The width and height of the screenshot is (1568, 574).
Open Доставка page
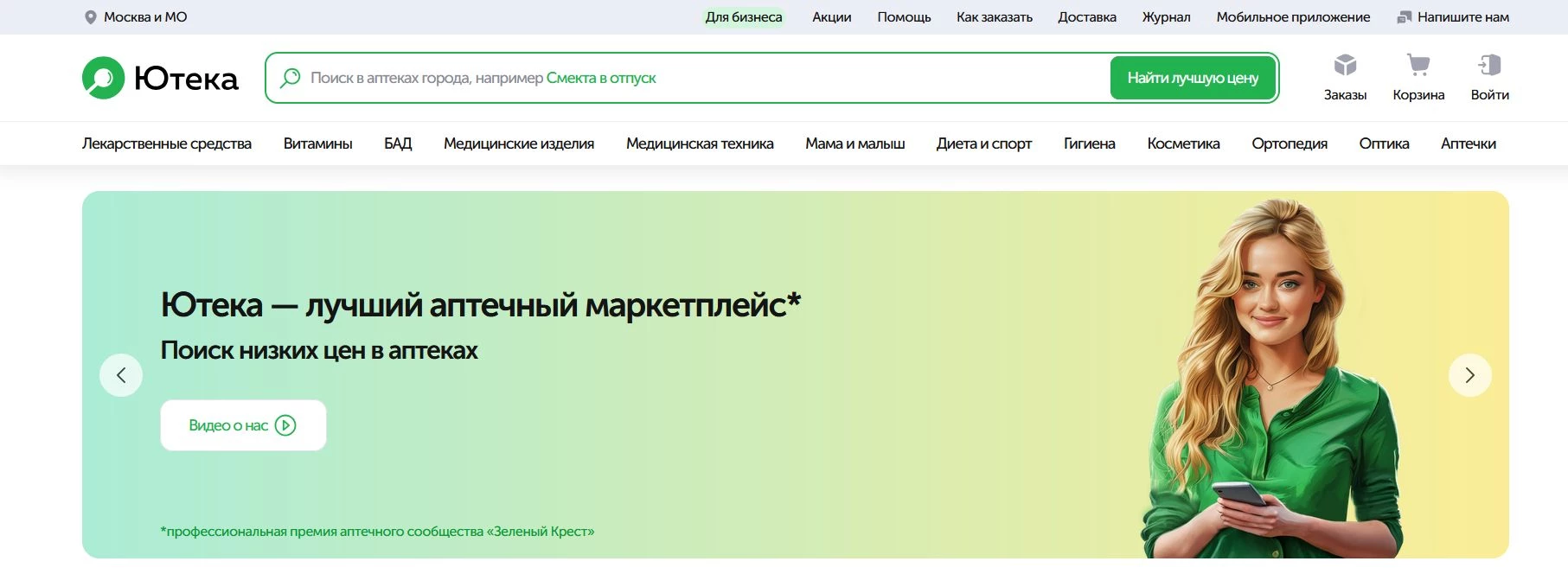(1087, 17)
